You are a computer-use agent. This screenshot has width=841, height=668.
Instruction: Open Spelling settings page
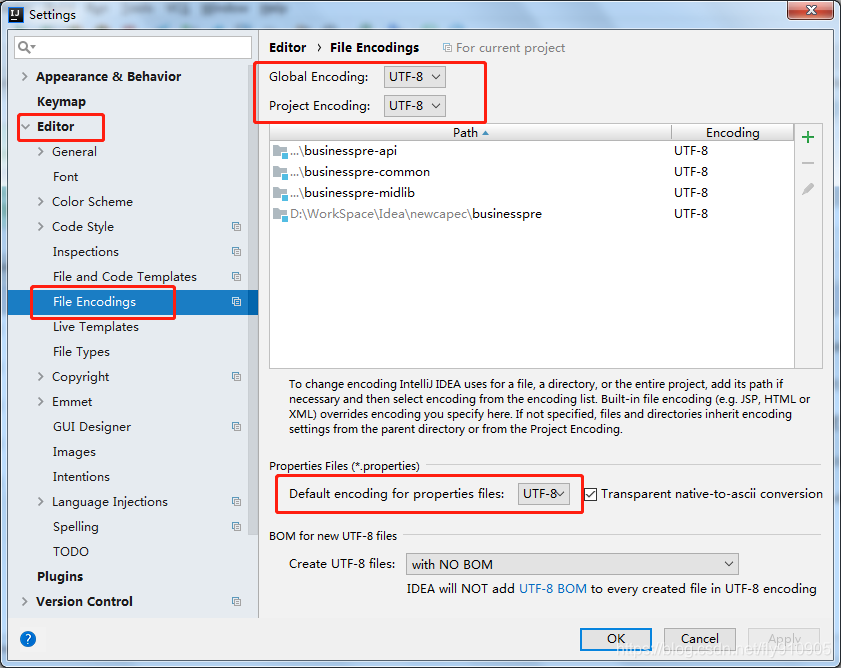coord(76,526)
